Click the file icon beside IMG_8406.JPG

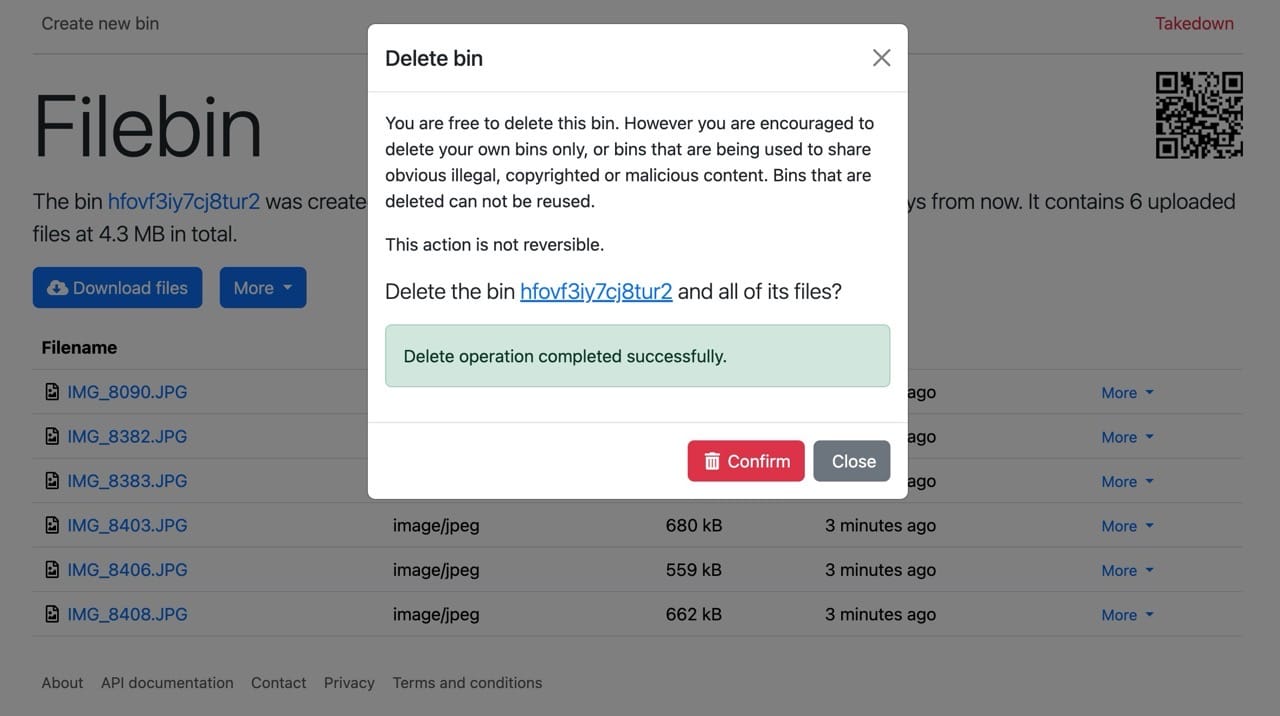point(52,570)
